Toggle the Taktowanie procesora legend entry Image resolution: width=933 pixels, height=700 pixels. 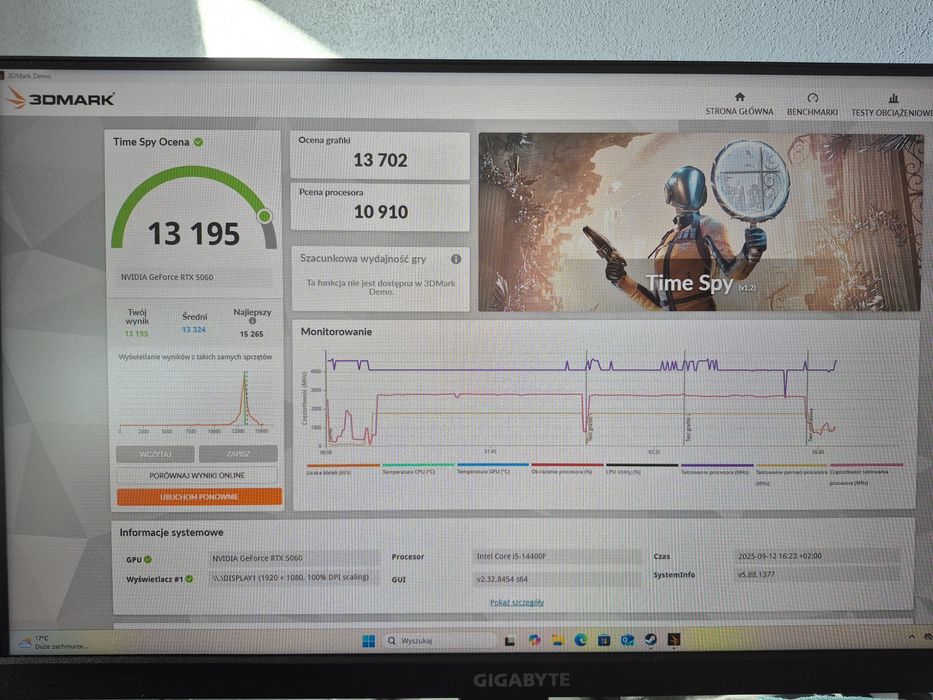716,469
